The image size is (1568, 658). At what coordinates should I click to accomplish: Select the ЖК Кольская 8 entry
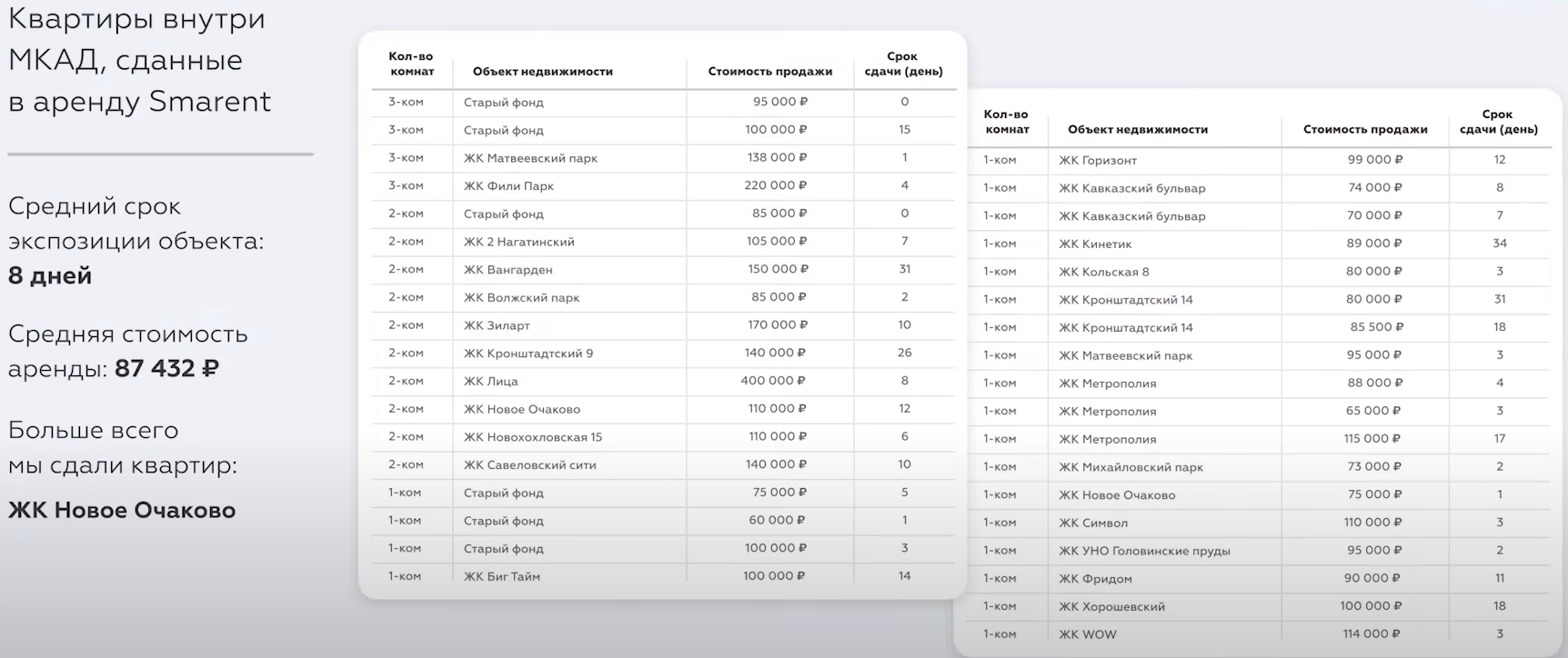point(1103,272)
